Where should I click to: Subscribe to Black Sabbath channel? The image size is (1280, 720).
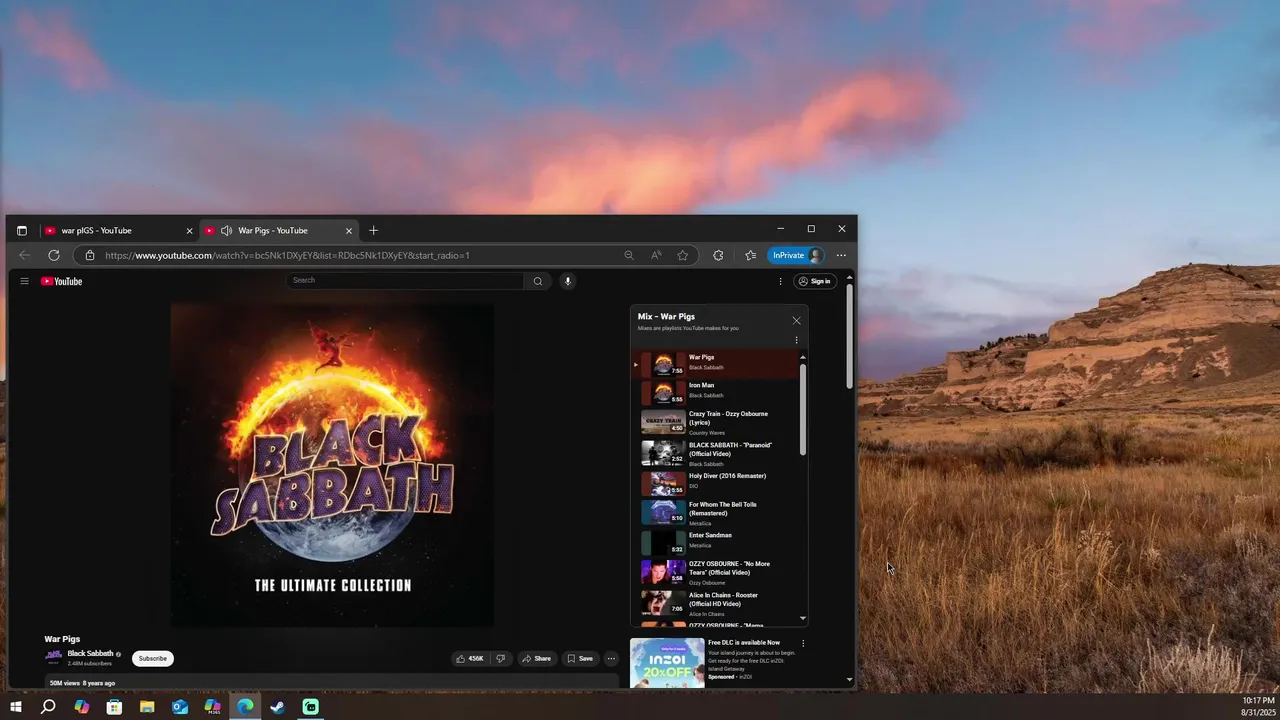(153, 658)
